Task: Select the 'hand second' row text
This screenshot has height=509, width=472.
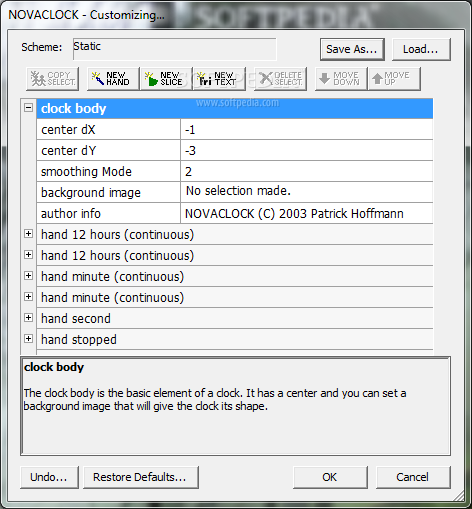Action: point(76,319)
